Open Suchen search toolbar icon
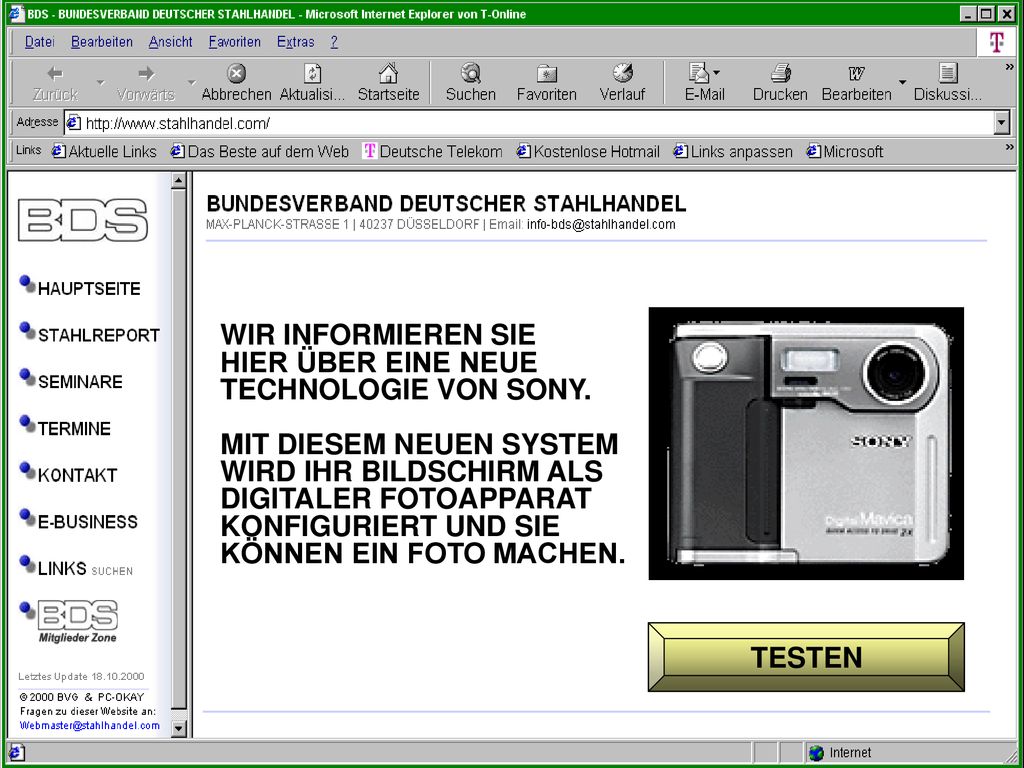This screenshot has width=1024, height=768. point(471,82)
